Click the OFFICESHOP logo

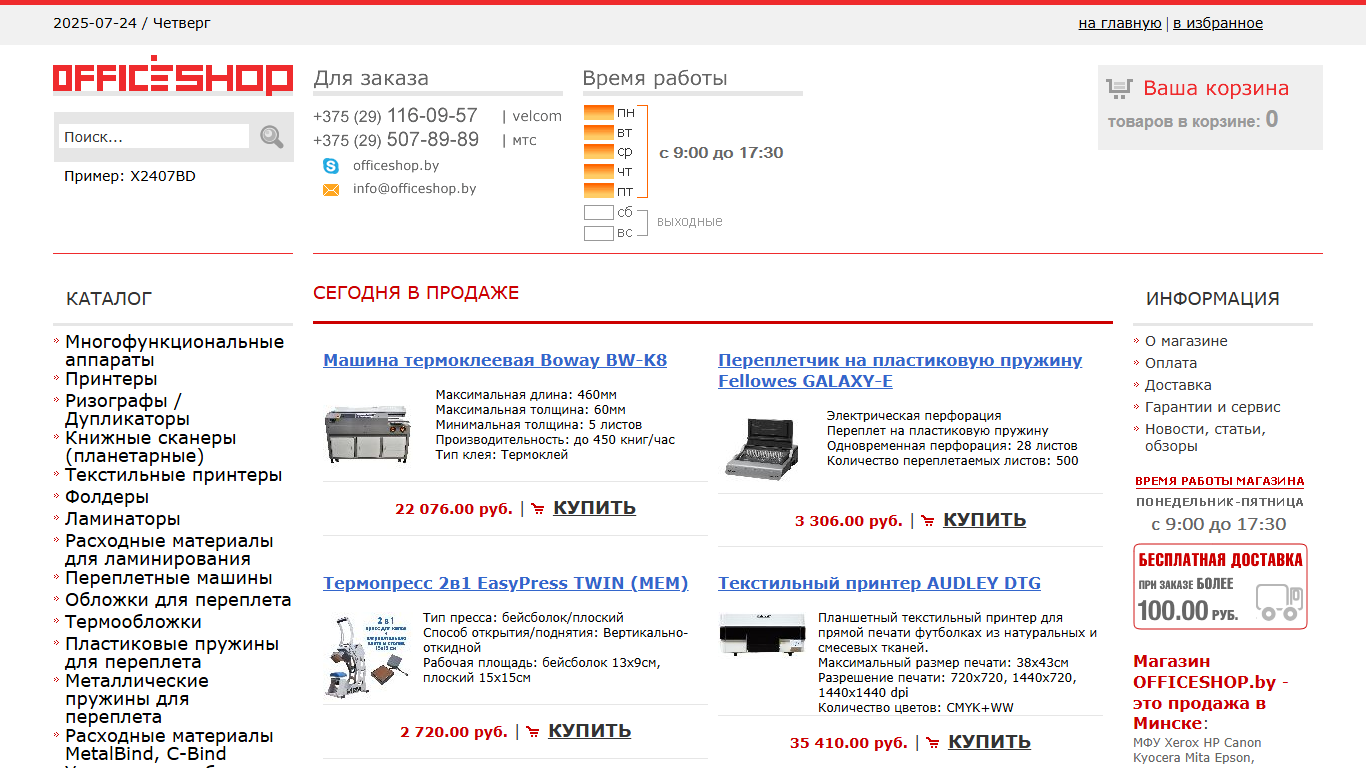tap(173, 75)
